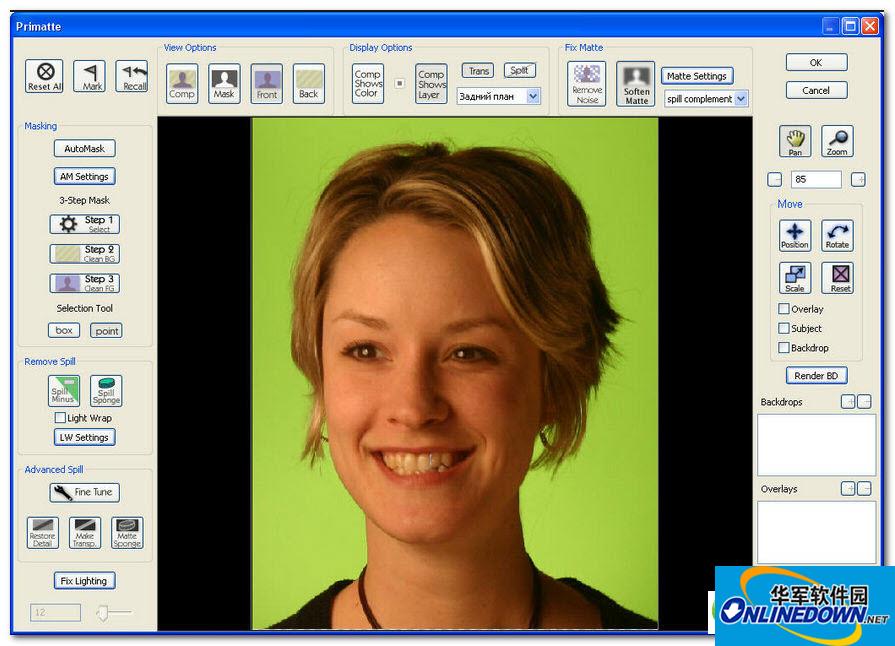Select Comp Shows Layer option
The width and height of the screenshot is (895, 646).
[431, 83]
